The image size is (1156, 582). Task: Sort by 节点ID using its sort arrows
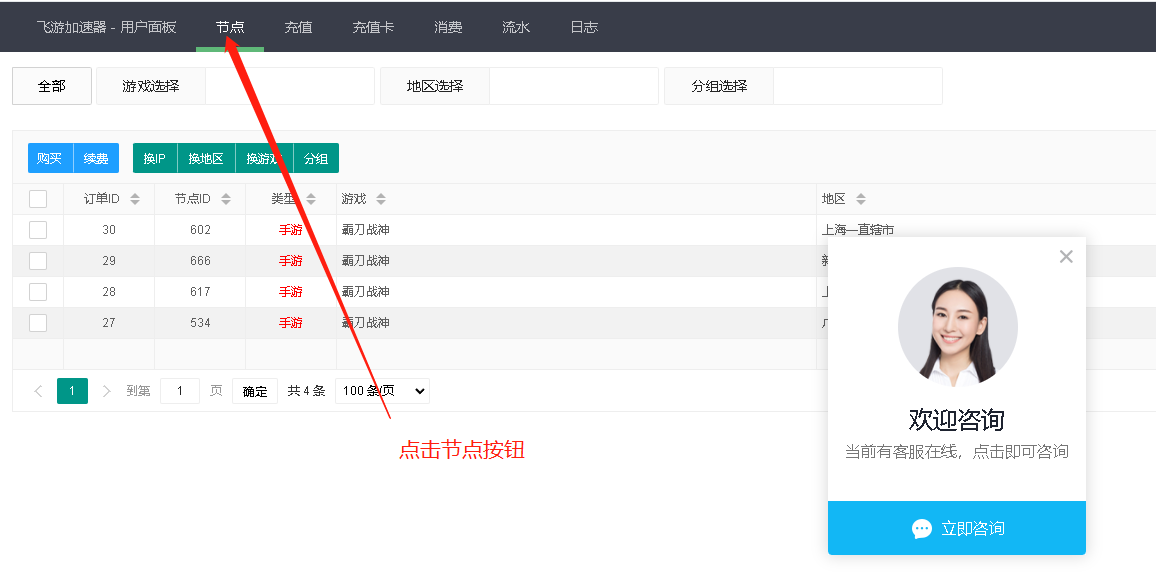click(226, 199)
